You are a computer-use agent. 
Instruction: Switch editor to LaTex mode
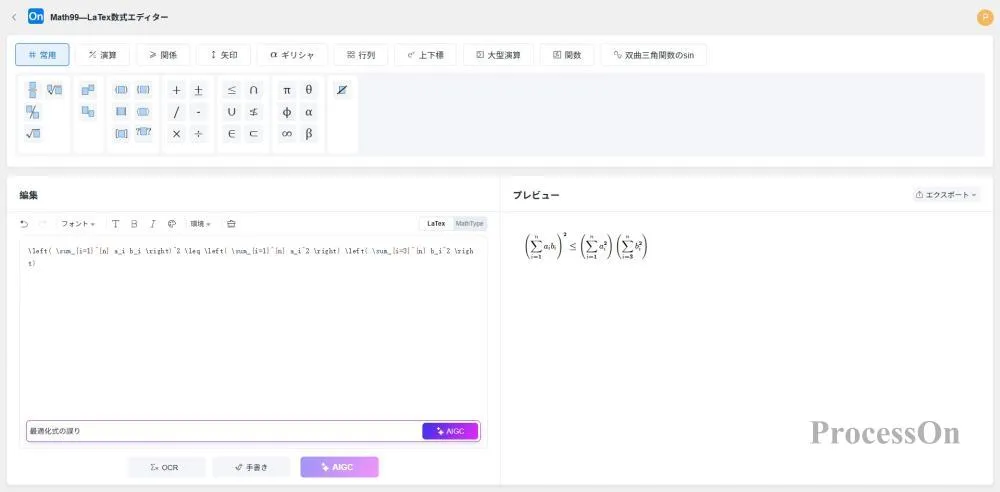436,224
